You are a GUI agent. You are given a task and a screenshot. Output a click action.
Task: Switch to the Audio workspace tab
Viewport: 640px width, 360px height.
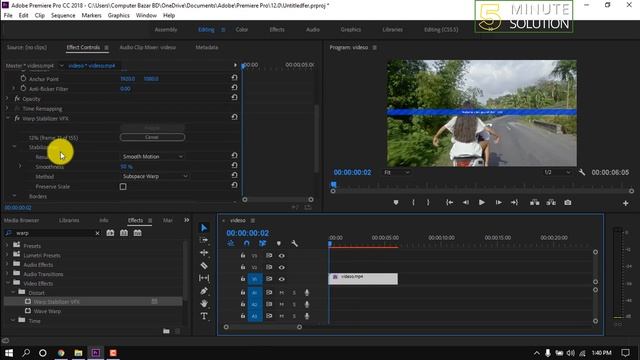[x=313, y=29]
